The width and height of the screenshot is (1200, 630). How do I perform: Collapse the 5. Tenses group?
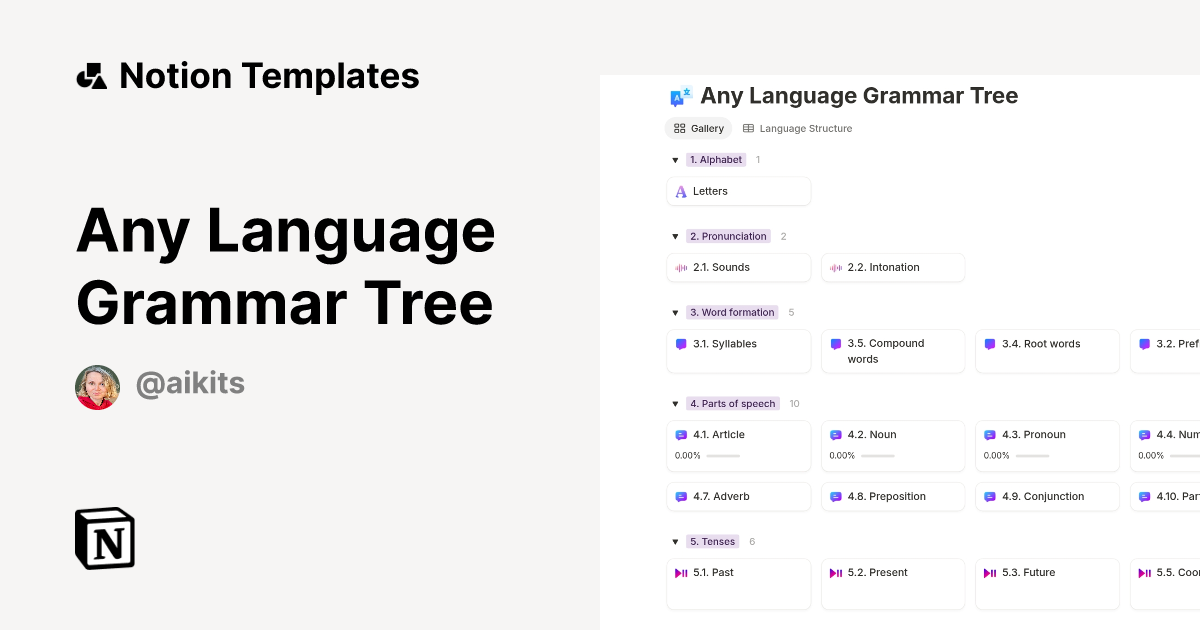pos(675,541)
